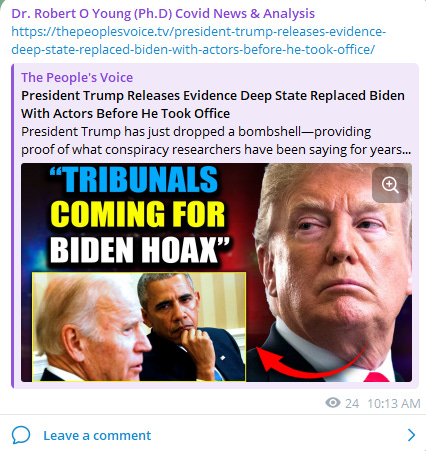
Task: Open the Dr. Robert O Young channel name
Action: tap(163, 13)
